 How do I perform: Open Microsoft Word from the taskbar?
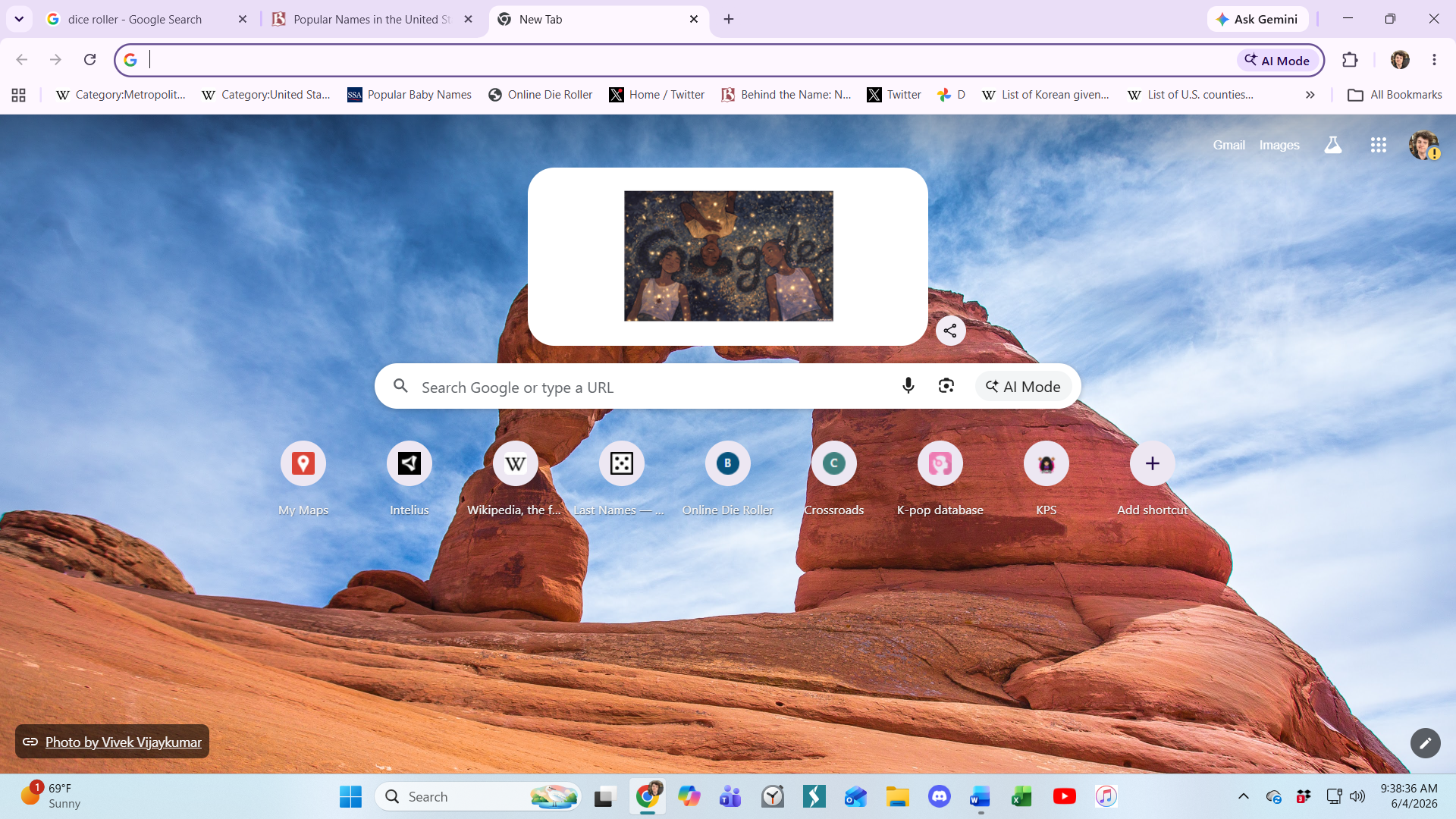point(980,797)
